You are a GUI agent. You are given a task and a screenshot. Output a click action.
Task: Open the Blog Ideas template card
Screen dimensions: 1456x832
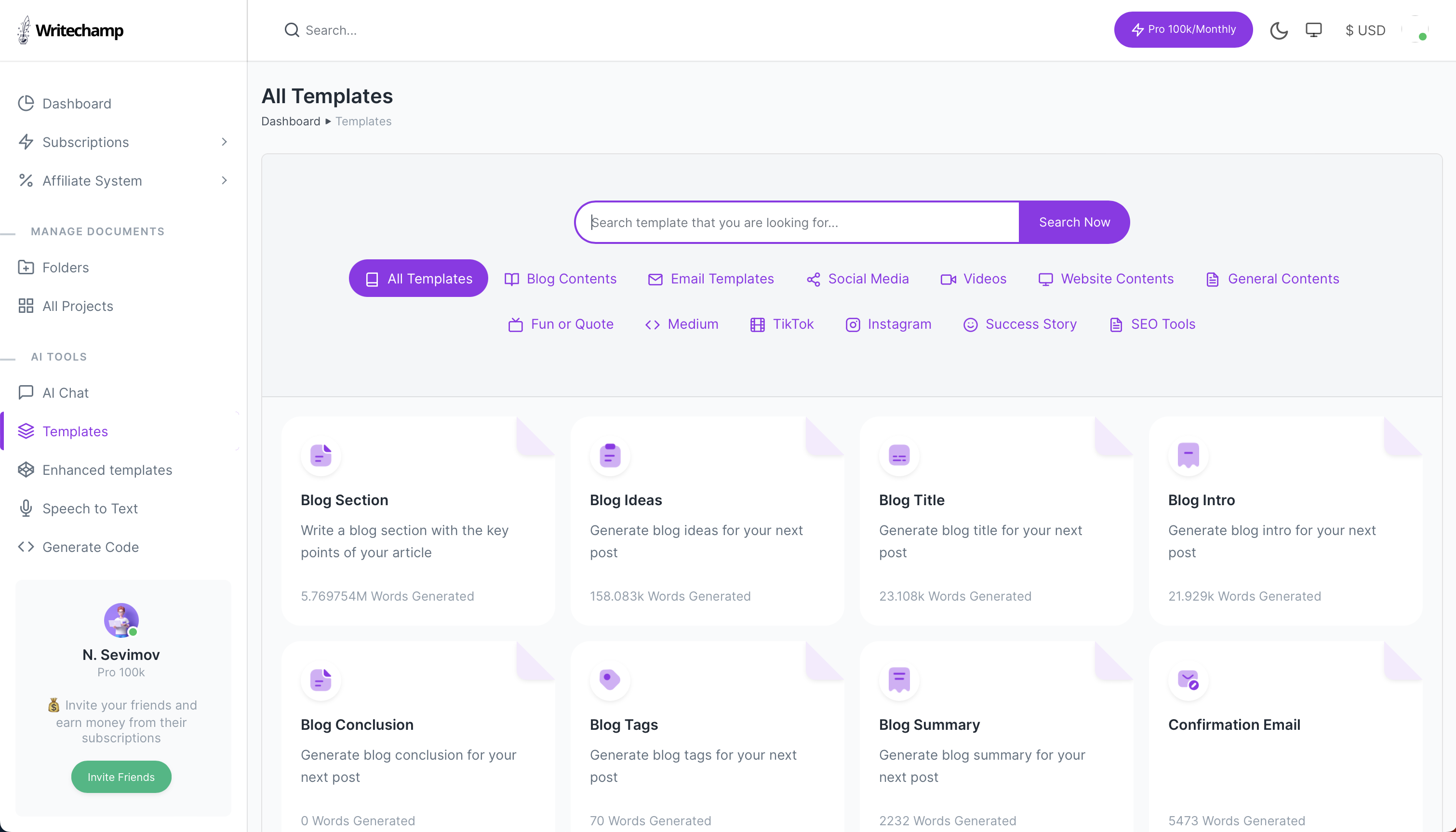pyautogui.click(x=707, y=521)
